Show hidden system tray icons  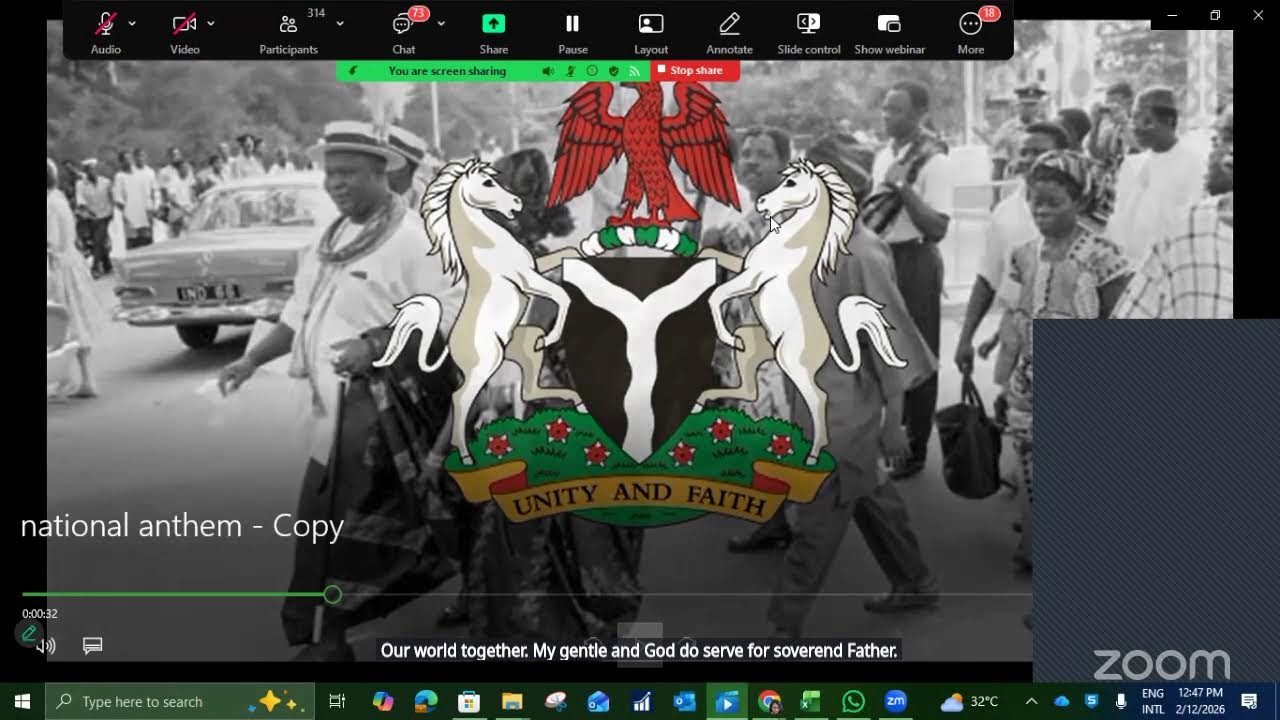point(1031,702)
